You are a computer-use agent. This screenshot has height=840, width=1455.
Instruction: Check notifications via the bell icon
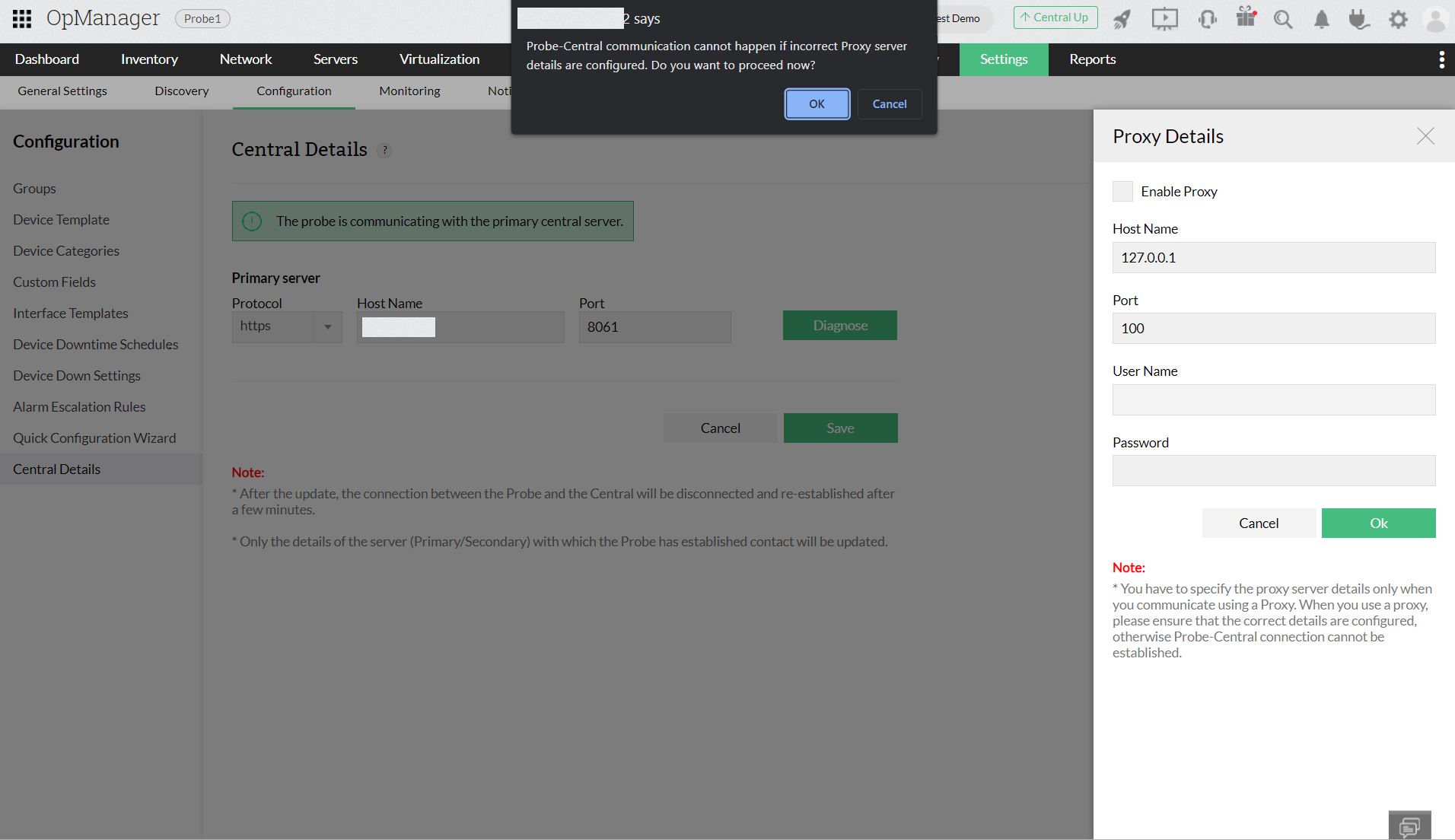click(x=1321, y=19)
